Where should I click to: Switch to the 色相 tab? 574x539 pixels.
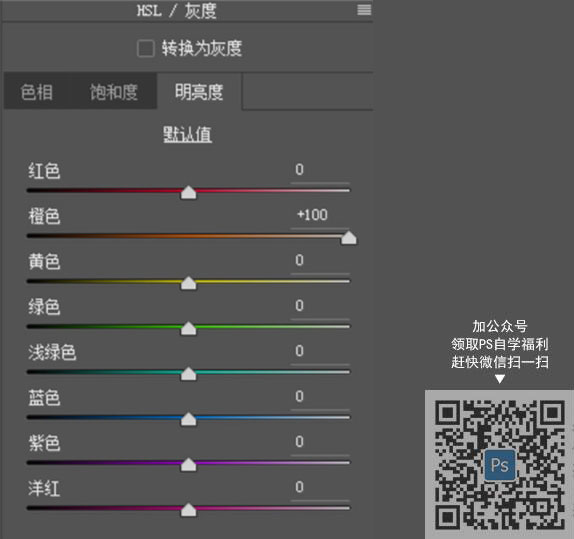click(x=37, y=92)
